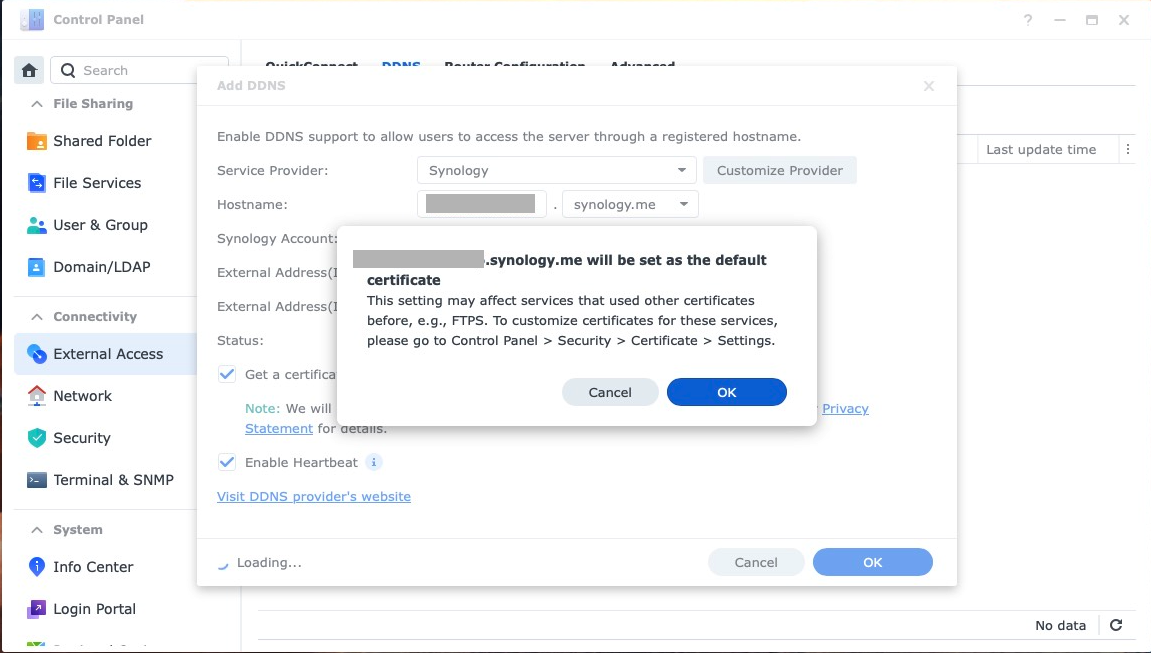This screenshot has height=653, width=1151.
Task: Open the synology.me domain dropdown
Action: pyautogui.click(x=630, y=204)
